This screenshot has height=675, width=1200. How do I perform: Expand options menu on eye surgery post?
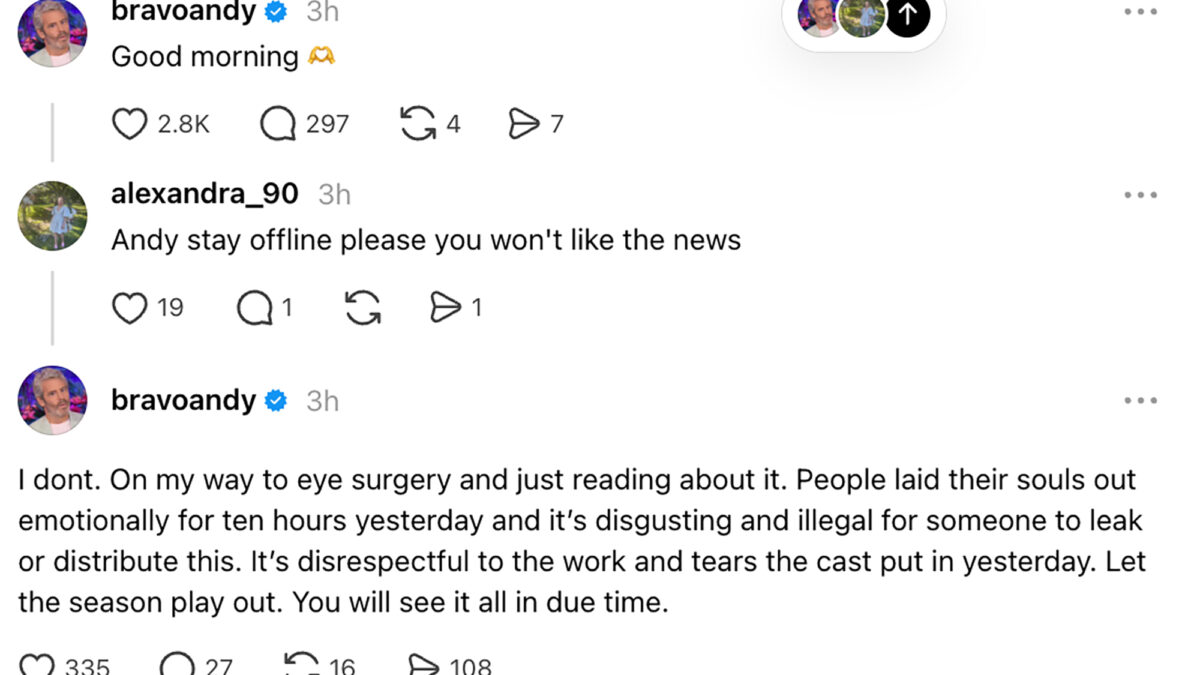click(x=1140, y=400)
